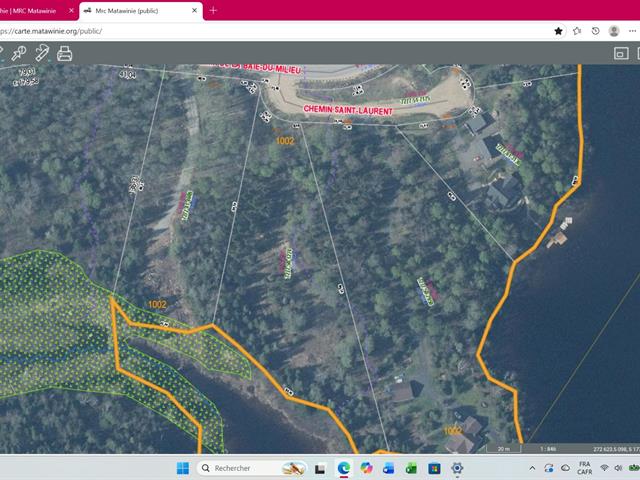Open Wi-Fi network tray icon
Image resolution: width=640 pixels, height=480 pixels.
[x=604, y=468]
